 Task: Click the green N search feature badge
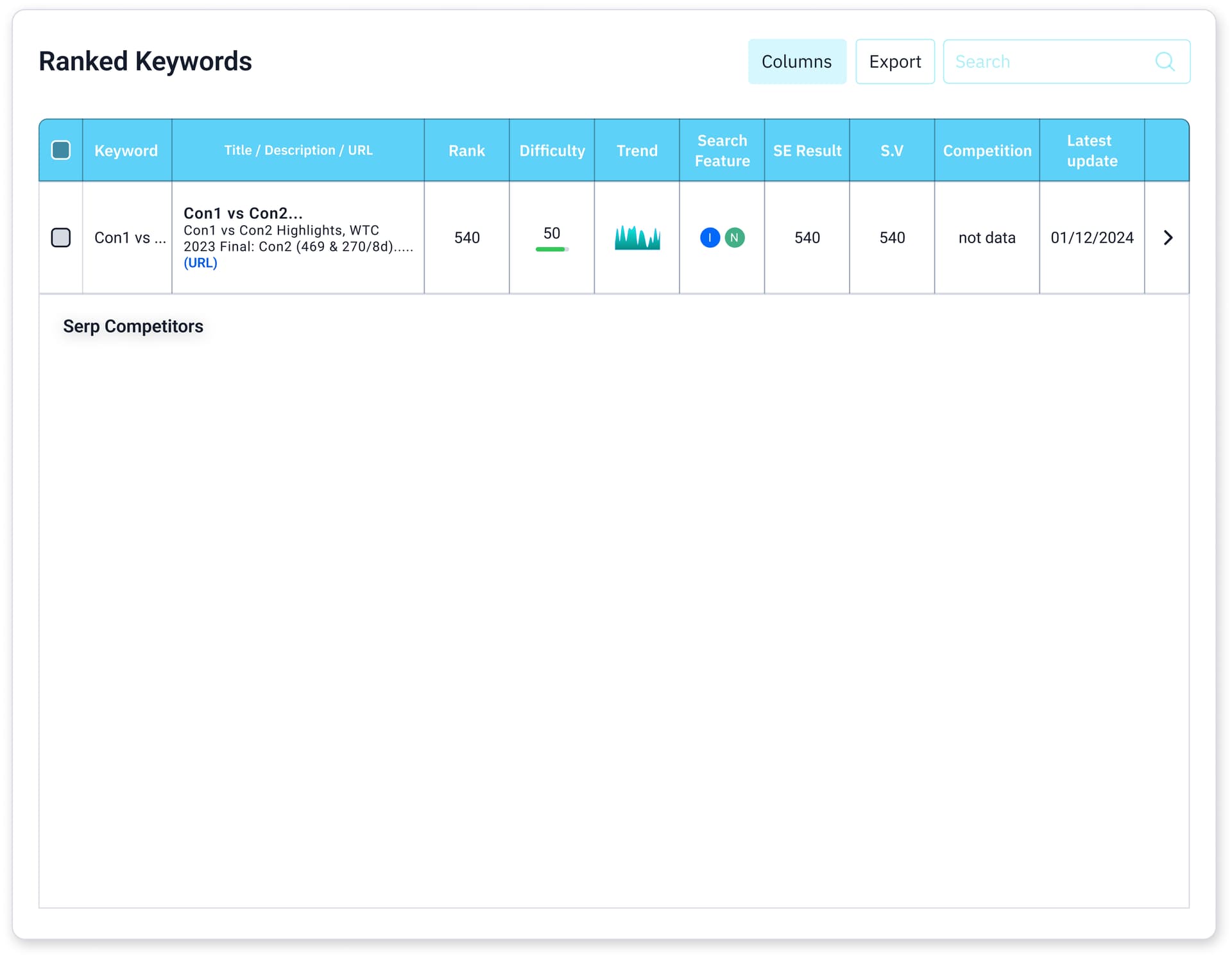click(x=734, y=237)
